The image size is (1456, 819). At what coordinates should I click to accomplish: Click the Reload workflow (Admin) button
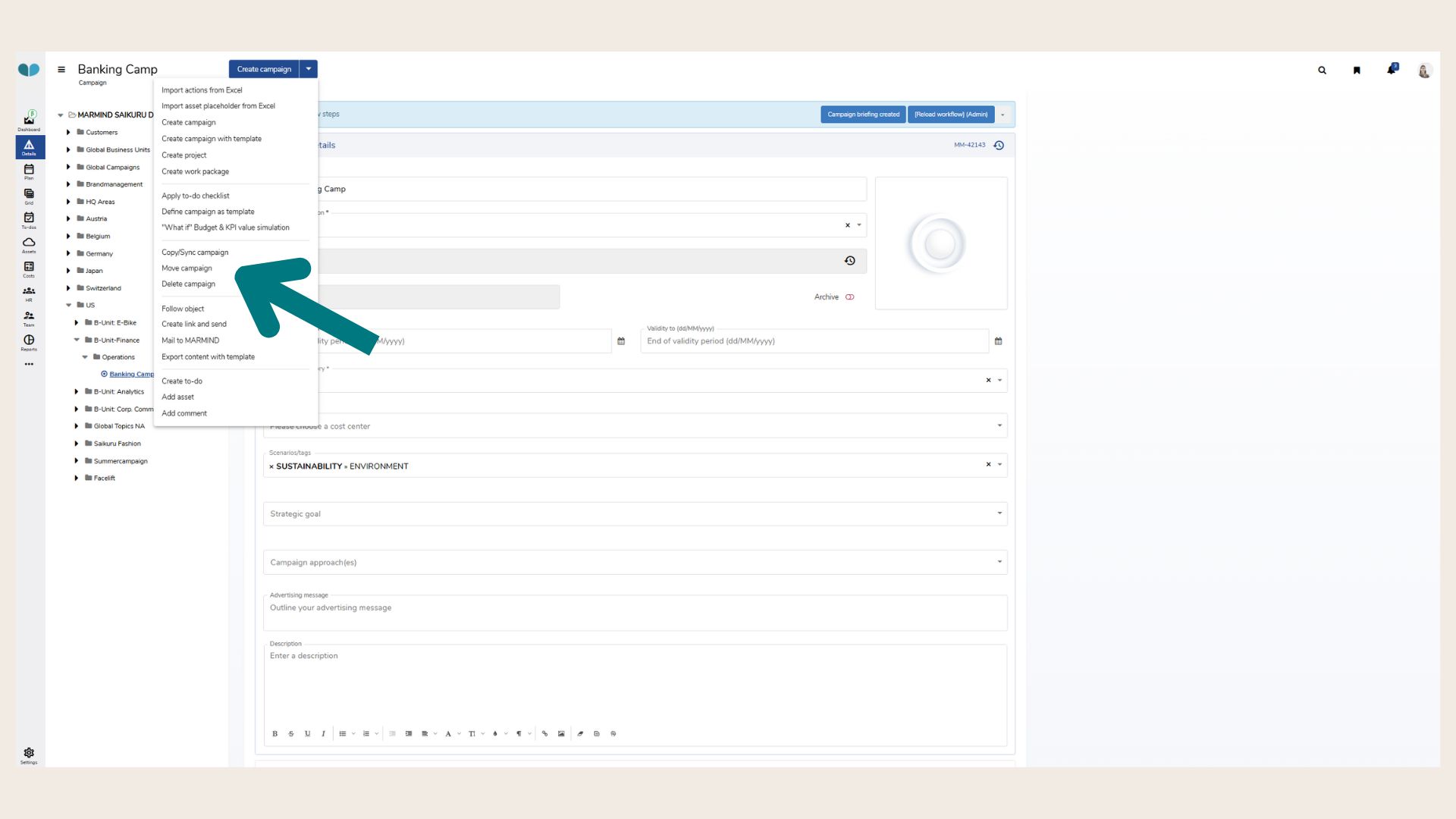pos(950,115)
